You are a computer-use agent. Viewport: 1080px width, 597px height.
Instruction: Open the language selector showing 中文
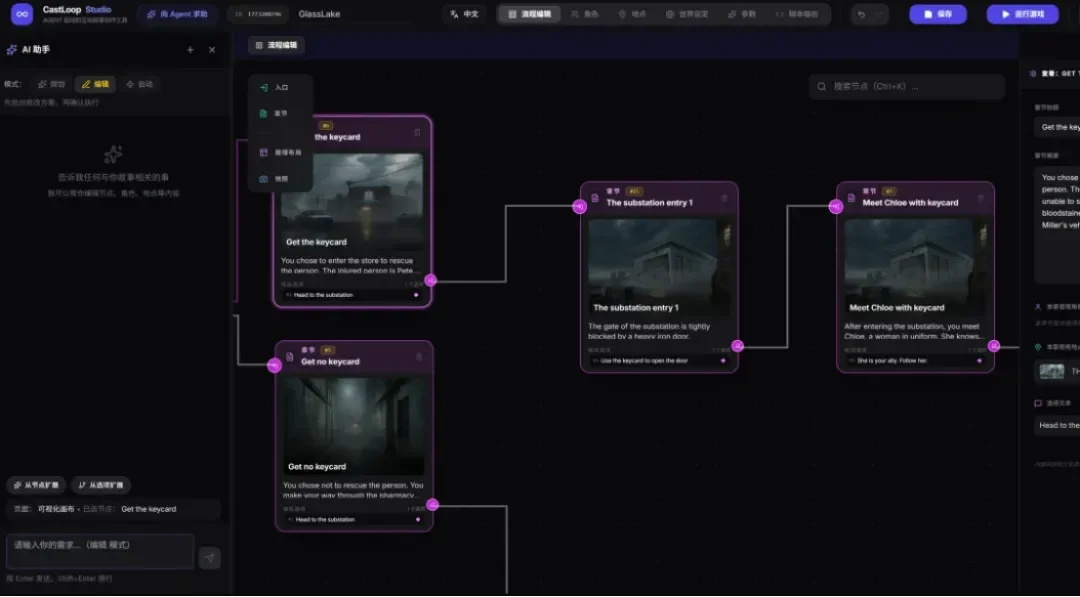tap(465, 14)
